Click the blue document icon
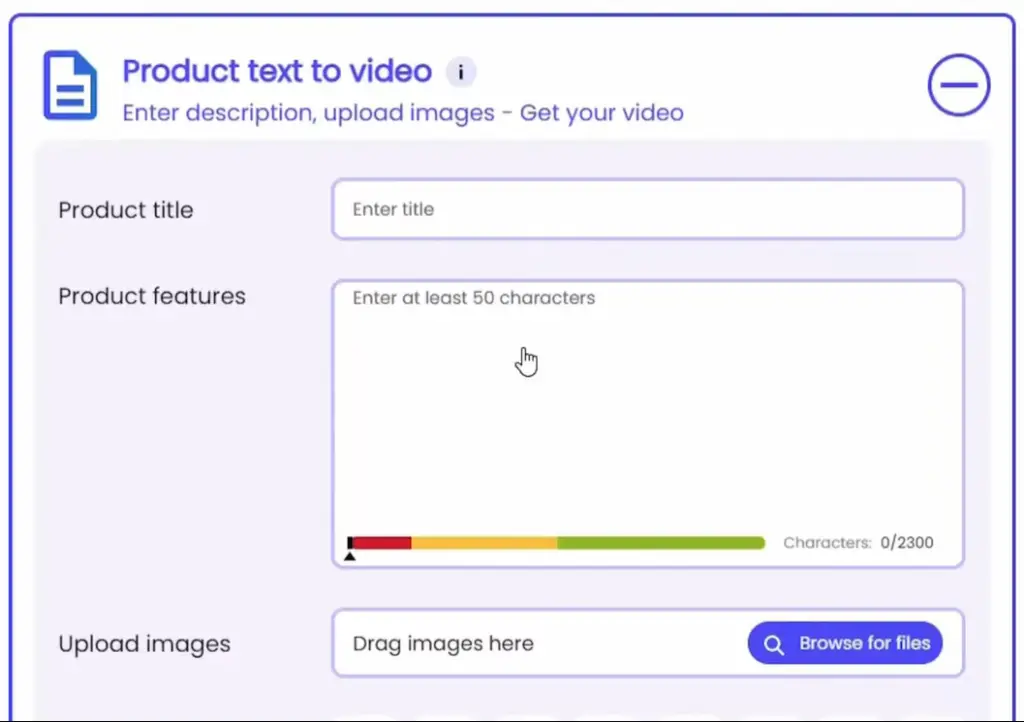The width and height of the screenshot is (1024, 722). 71,86
